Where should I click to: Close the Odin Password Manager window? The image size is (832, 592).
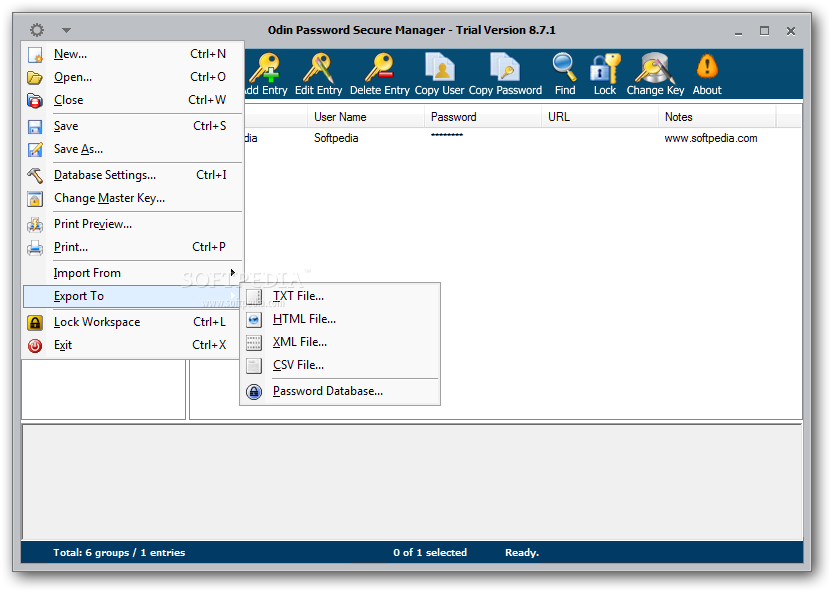pos(791,31)
